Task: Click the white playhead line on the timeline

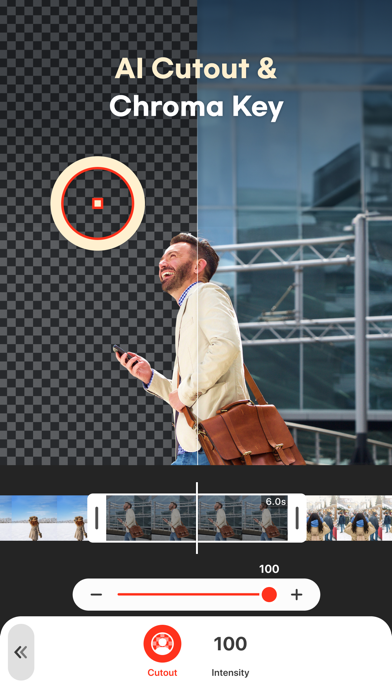Action: [197, 518]
